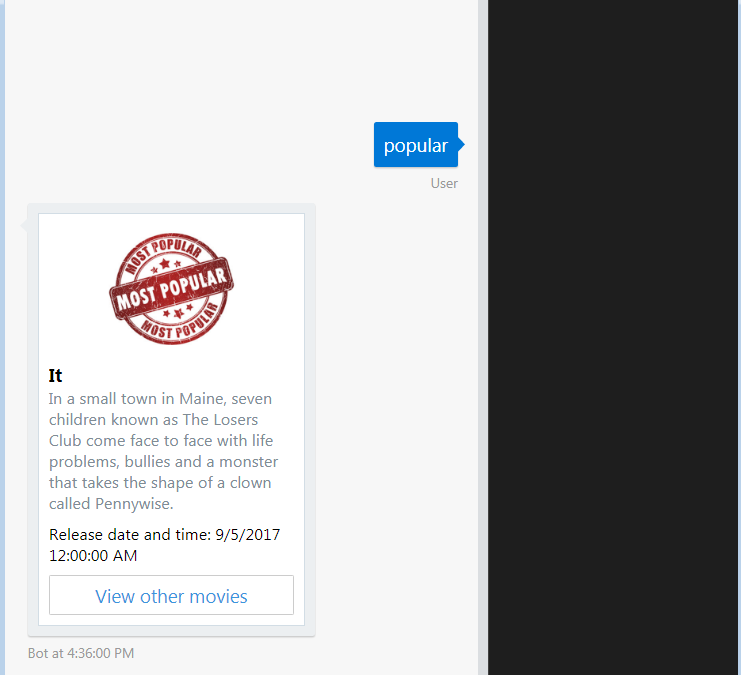
Task: Click the movie title 'It'
Action: (55, 375)
